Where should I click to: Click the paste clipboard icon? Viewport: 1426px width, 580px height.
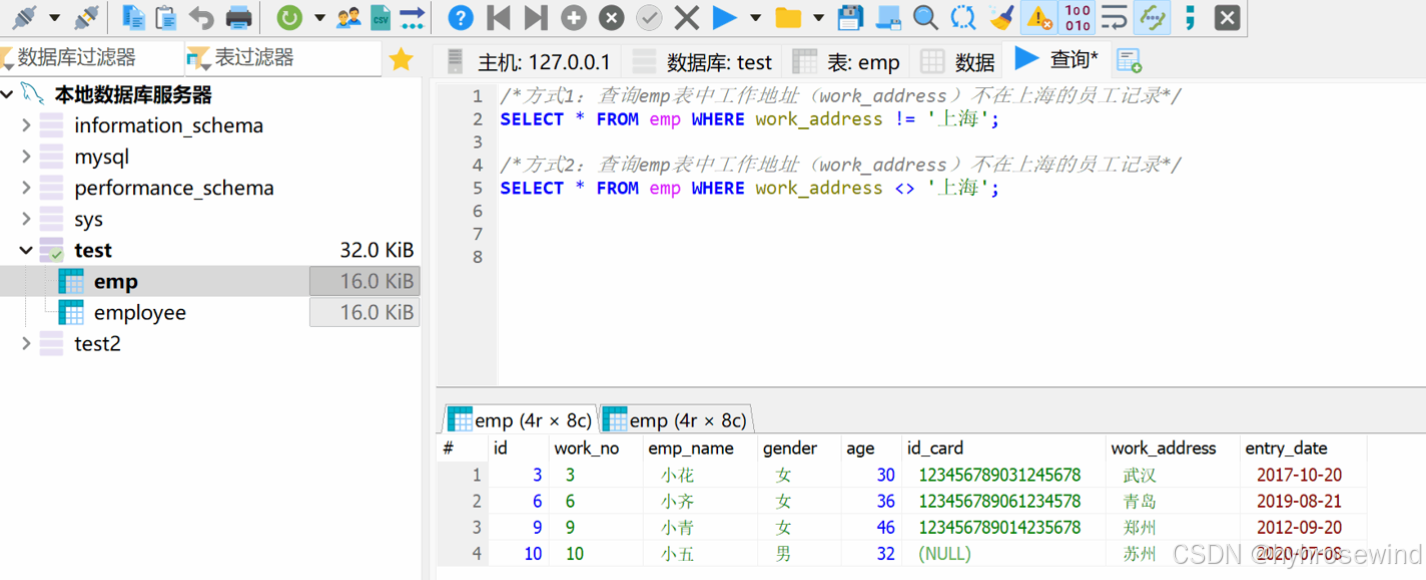[x=166, y=17]
